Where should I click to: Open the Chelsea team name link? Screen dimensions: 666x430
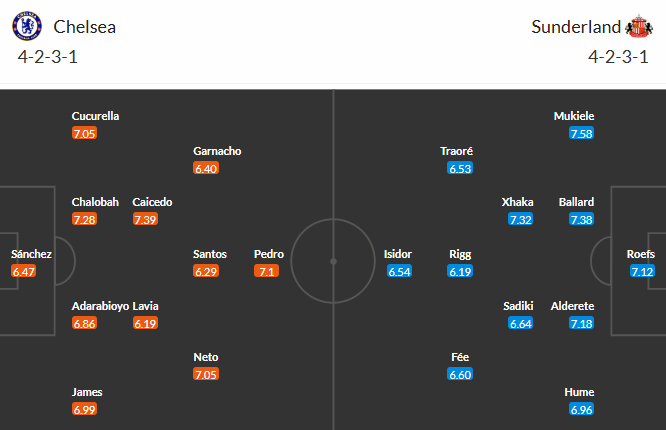[x=85, y=27]
